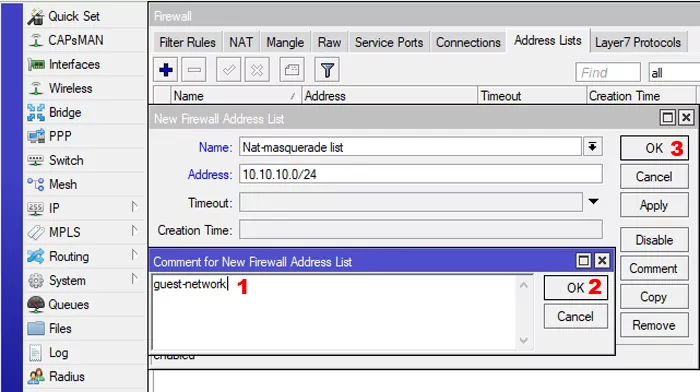The width and height of the screenshot is (700, 392).
Task: Click OK in New Firewall Address List
Action: pos(654,148)
